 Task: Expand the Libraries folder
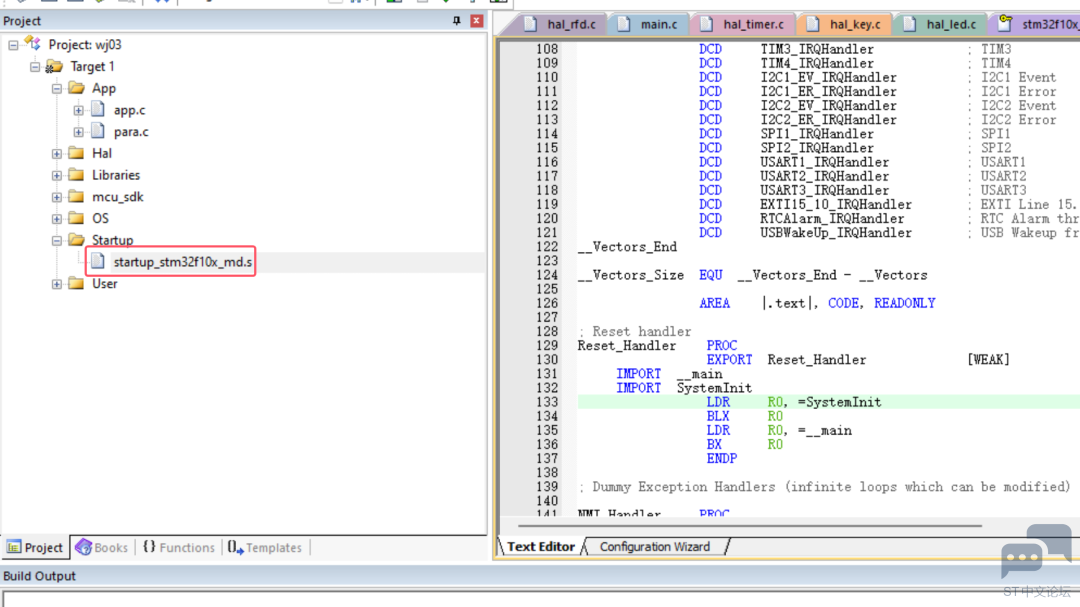coord(56,175)
